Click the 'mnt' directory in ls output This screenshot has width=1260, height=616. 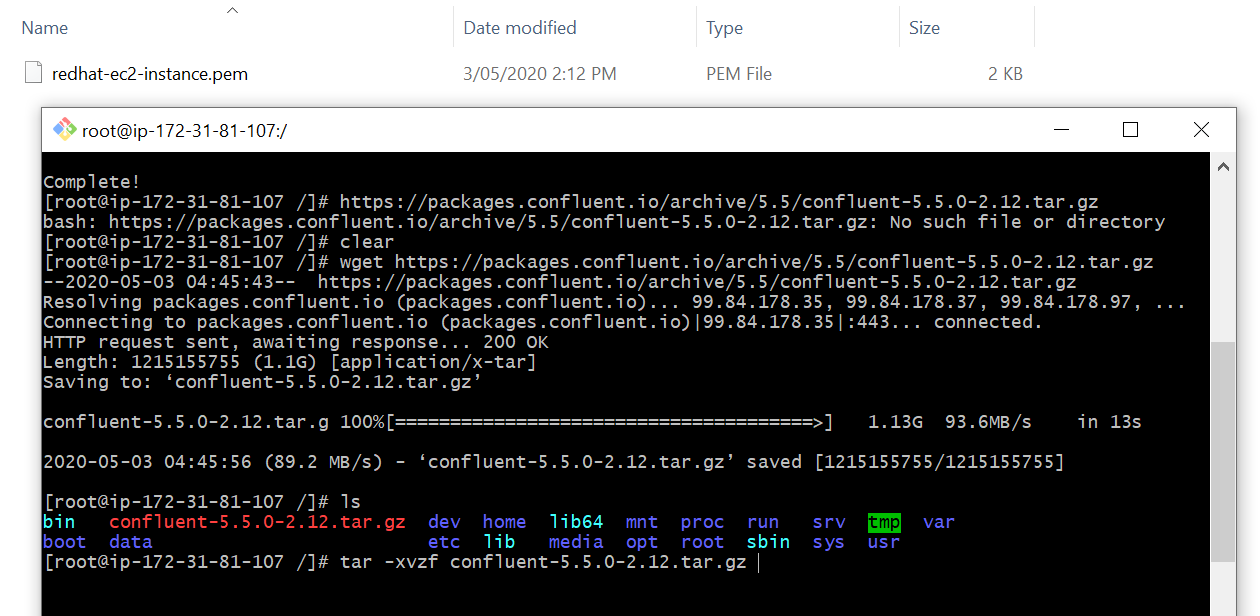click(x=642, y=522)
